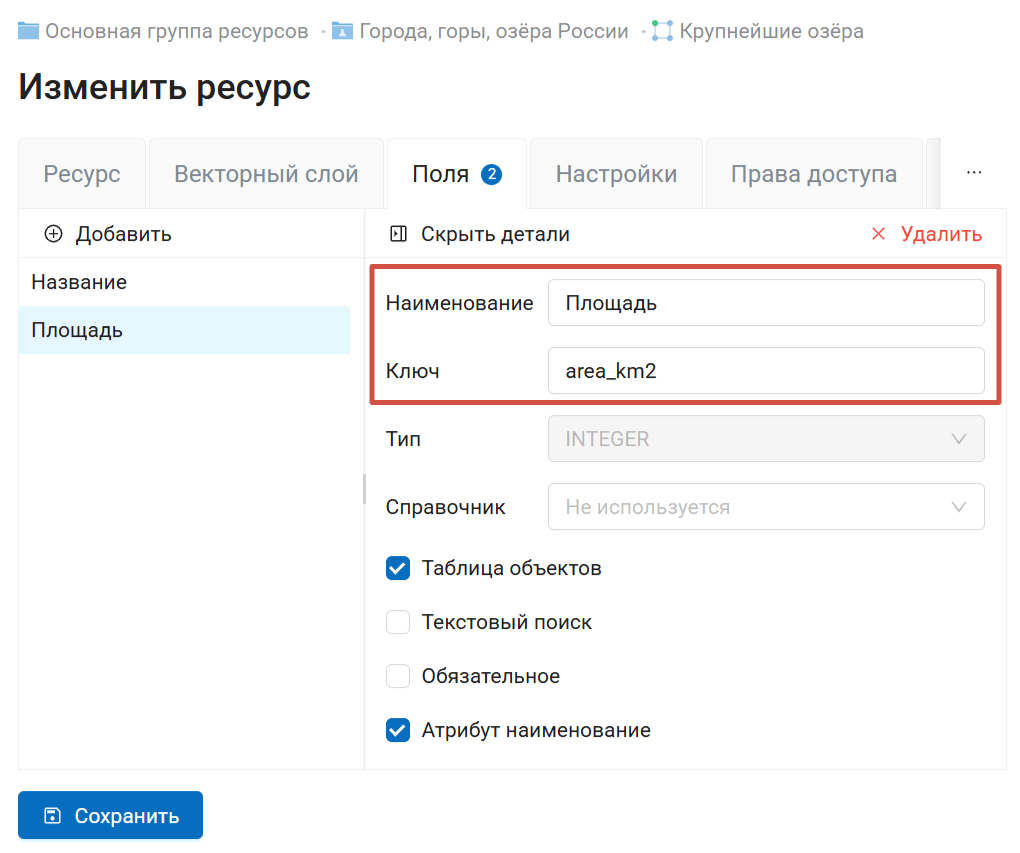Click the Таблица объектов label text
The height and width of the screenshot is (853, 1020).
[511, 568]
